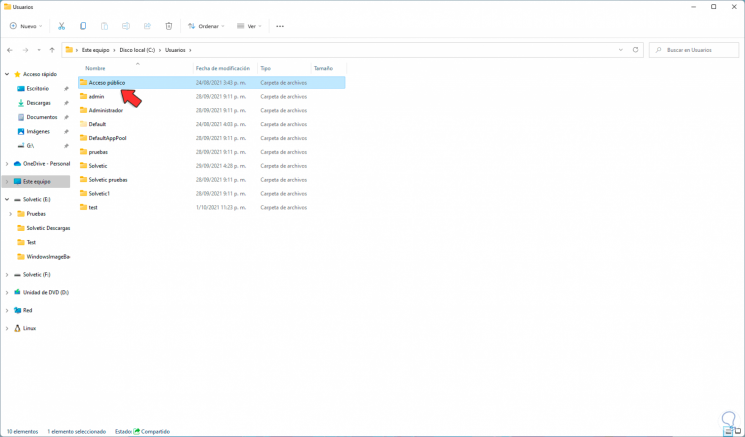Select the test folder in file list
The width and height of the screenshot is (745, 437).
click(212, 207)
